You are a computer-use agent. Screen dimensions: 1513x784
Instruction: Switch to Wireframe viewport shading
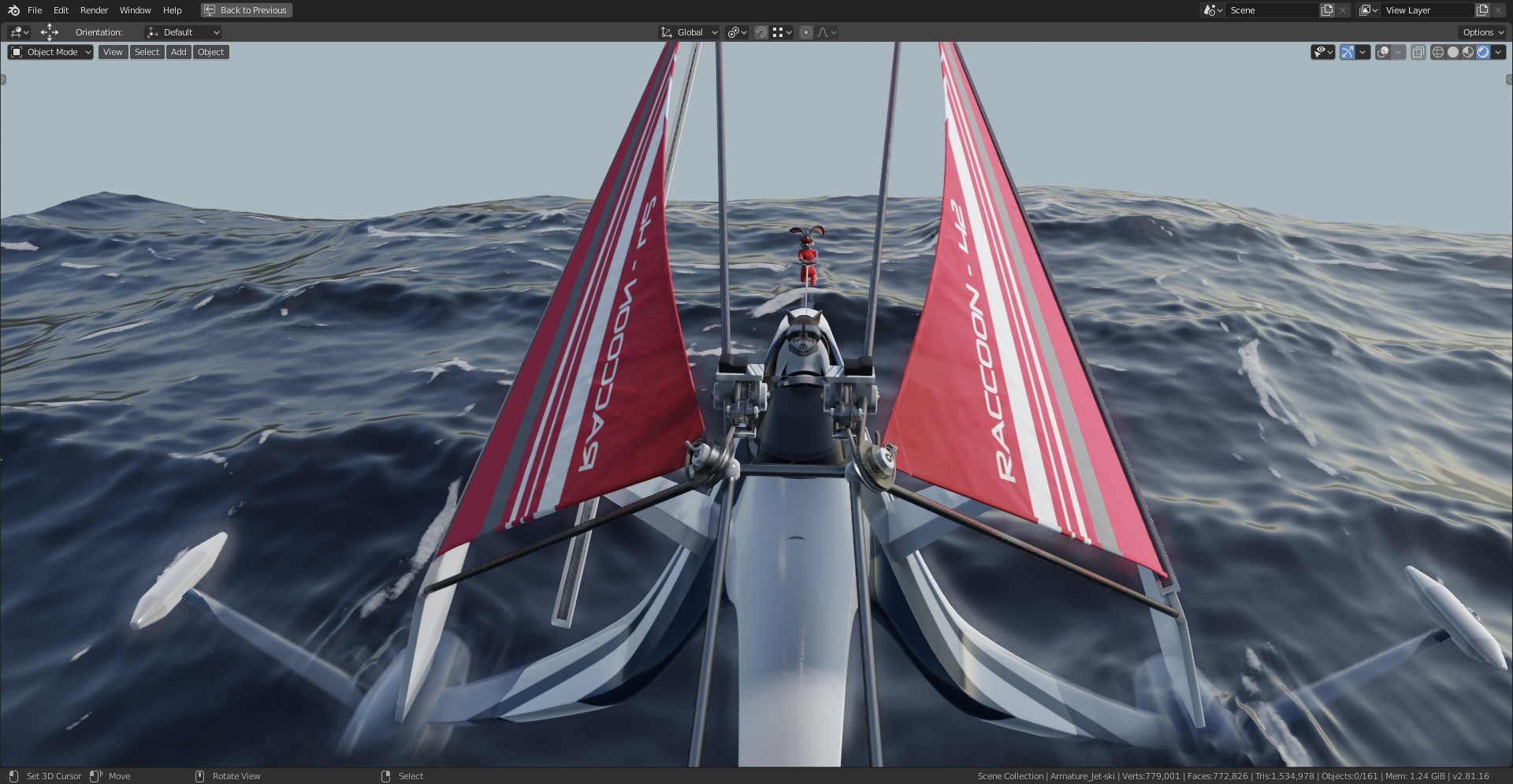click(1437, 52)
